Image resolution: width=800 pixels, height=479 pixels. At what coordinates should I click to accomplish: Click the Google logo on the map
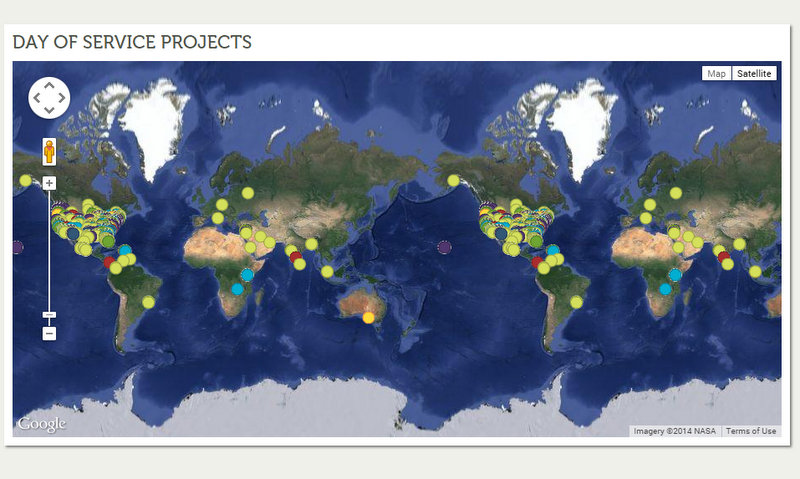[x=41, y=424]
